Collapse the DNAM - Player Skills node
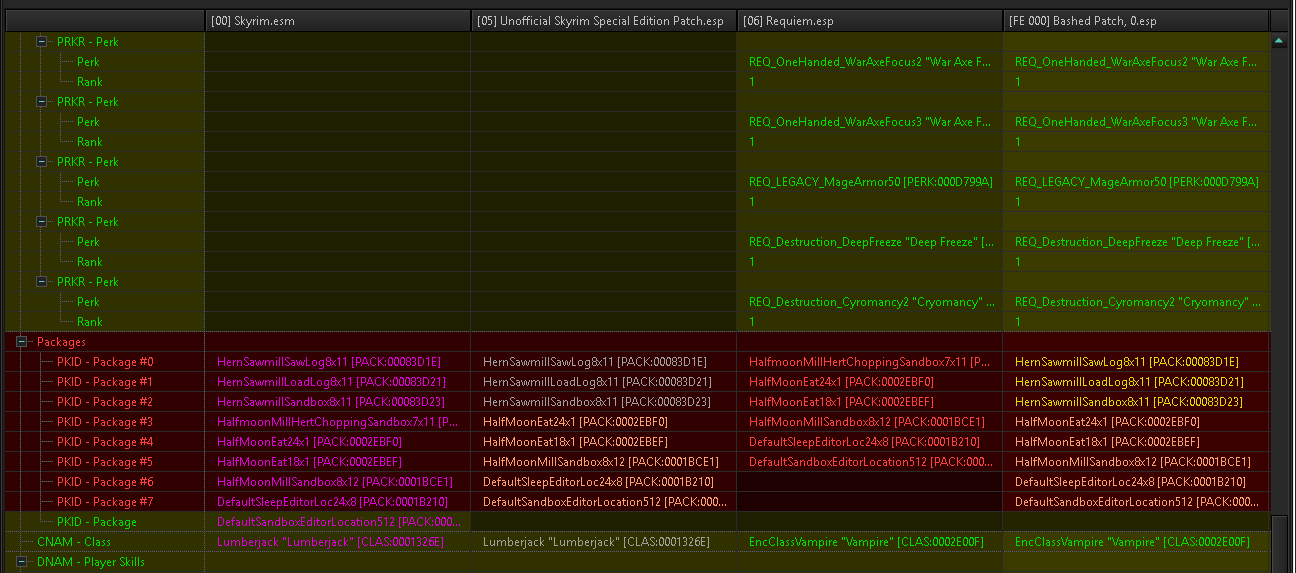Viewport: 1296px width, 573px height. click(x=22, y=562)
